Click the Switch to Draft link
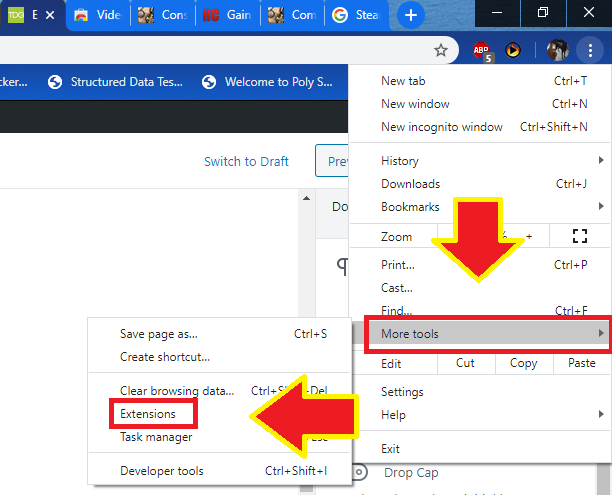This screenshot has height=495, width=612. [x=246, y=161]
